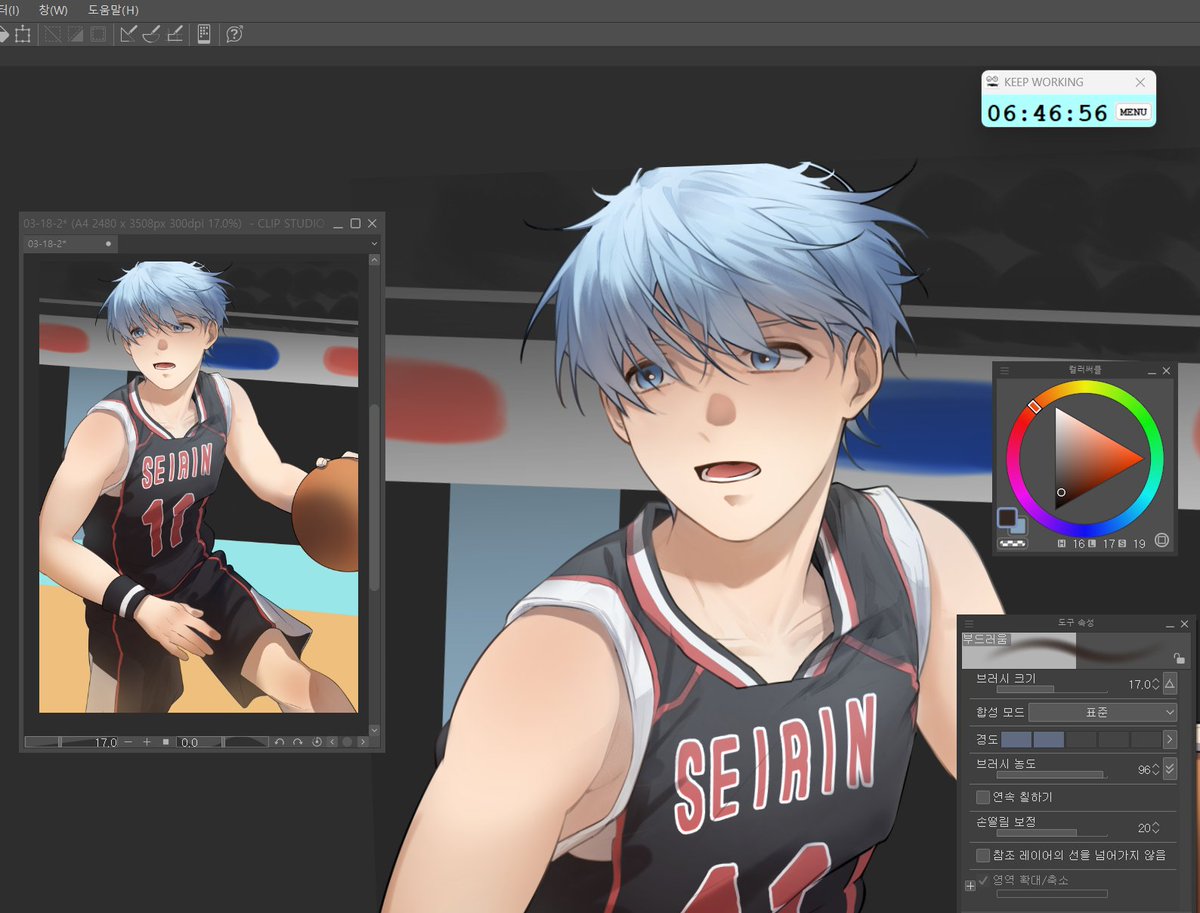Zoom out with minus in sub window

128,742
